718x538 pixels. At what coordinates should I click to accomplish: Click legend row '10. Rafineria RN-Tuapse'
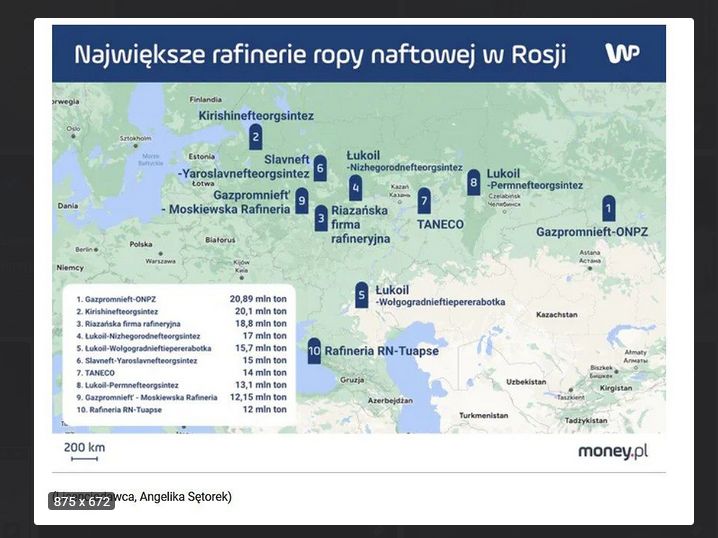coord(181,410)
